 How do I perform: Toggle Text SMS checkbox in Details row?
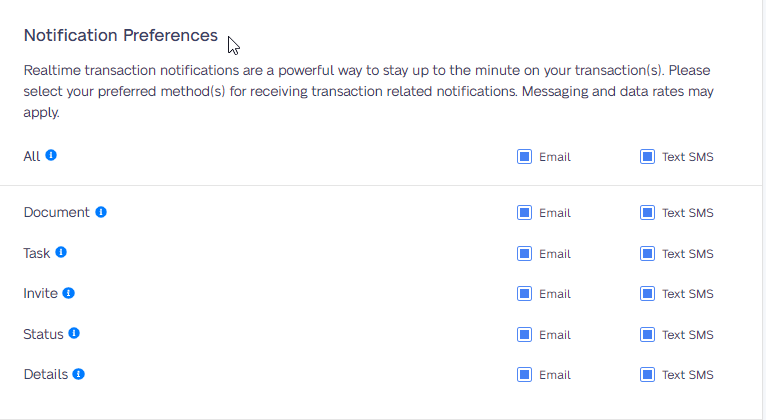tap(647, 375)
